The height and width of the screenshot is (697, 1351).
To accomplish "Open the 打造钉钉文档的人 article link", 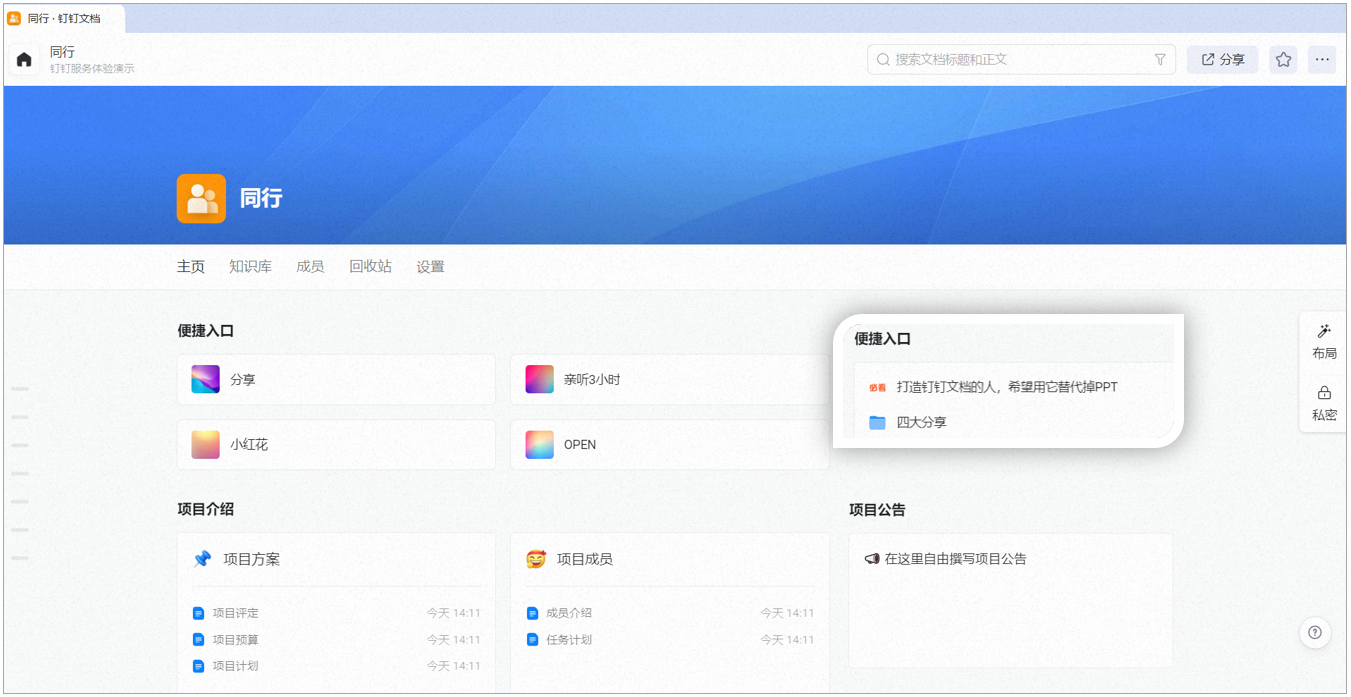I will (x=1007, y=387).
